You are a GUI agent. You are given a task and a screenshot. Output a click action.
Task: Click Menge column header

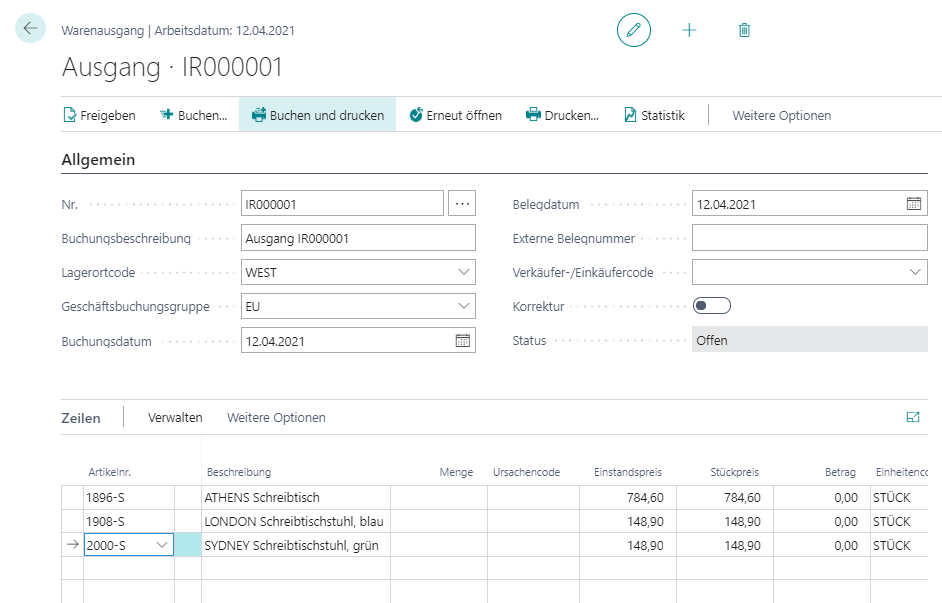point(456,472)
